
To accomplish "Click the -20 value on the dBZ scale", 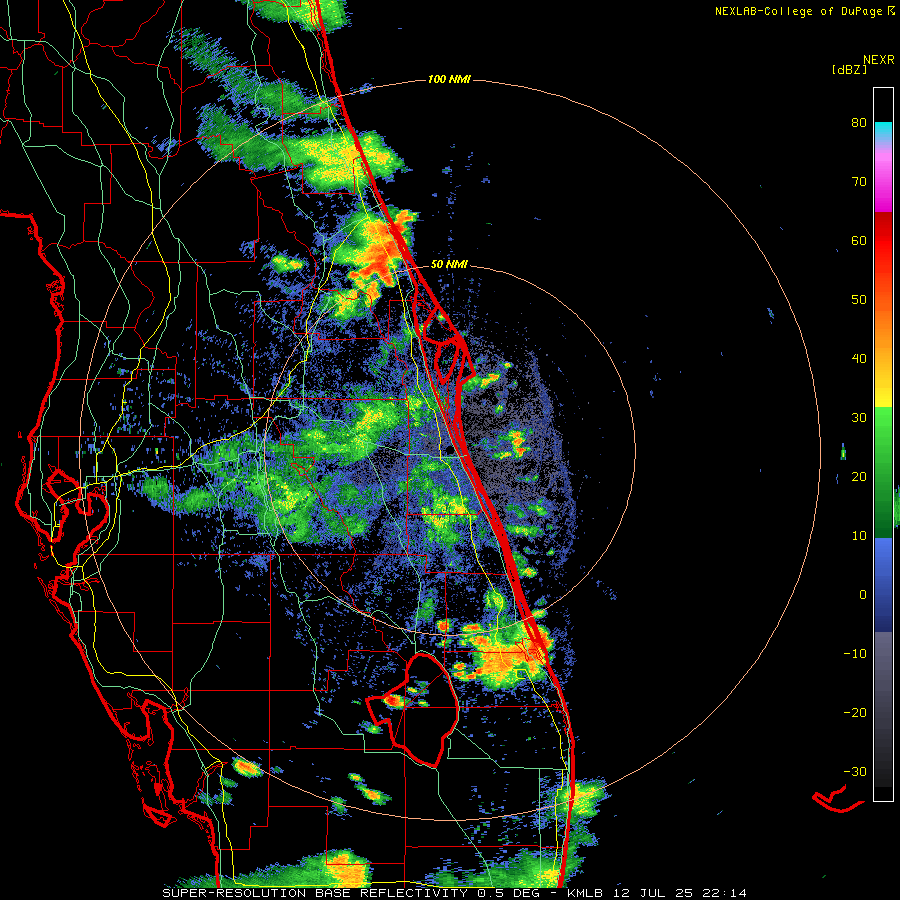I will (855, 713).
